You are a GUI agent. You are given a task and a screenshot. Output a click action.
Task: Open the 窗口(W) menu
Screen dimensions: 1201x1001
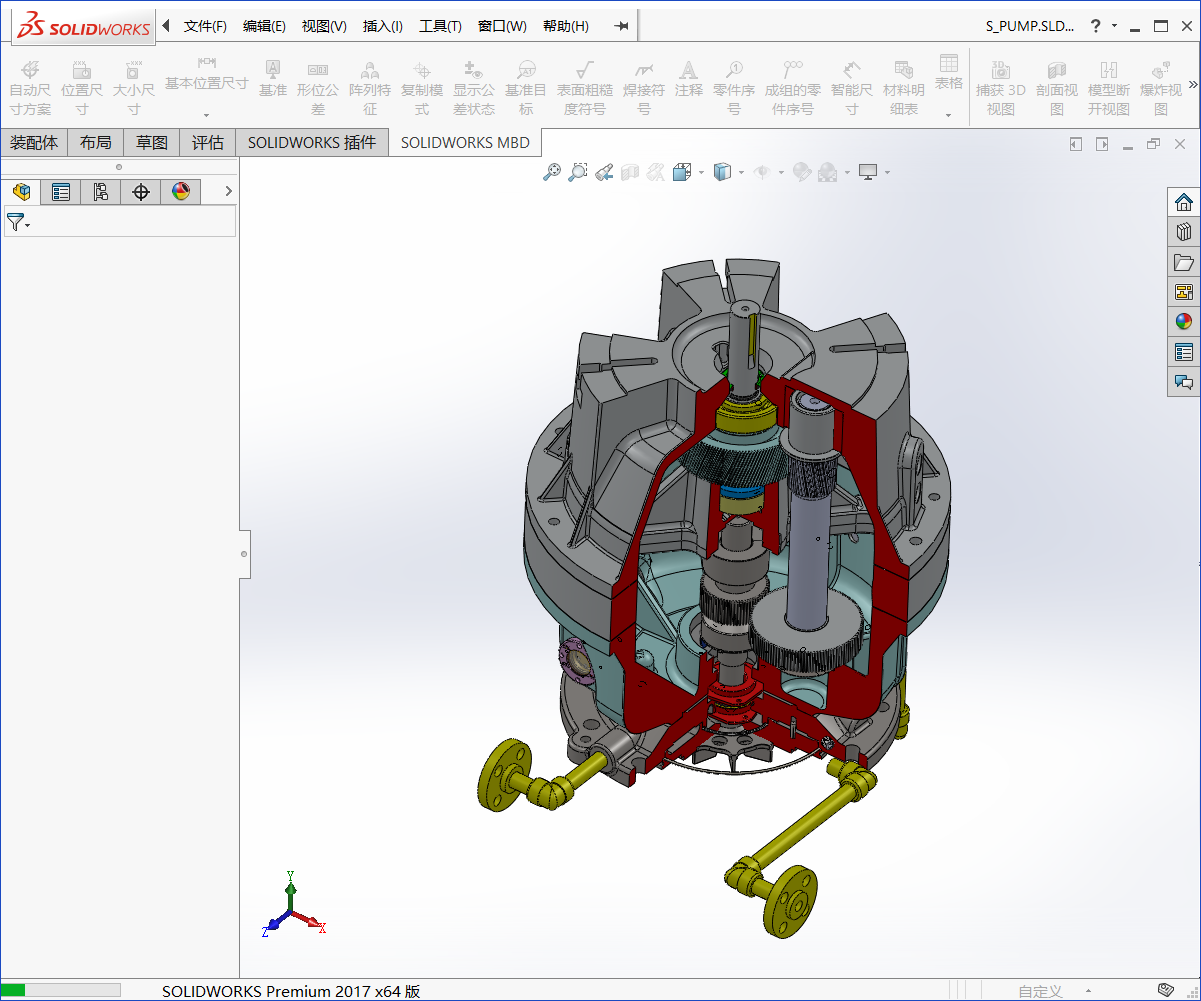pos(502,26)
